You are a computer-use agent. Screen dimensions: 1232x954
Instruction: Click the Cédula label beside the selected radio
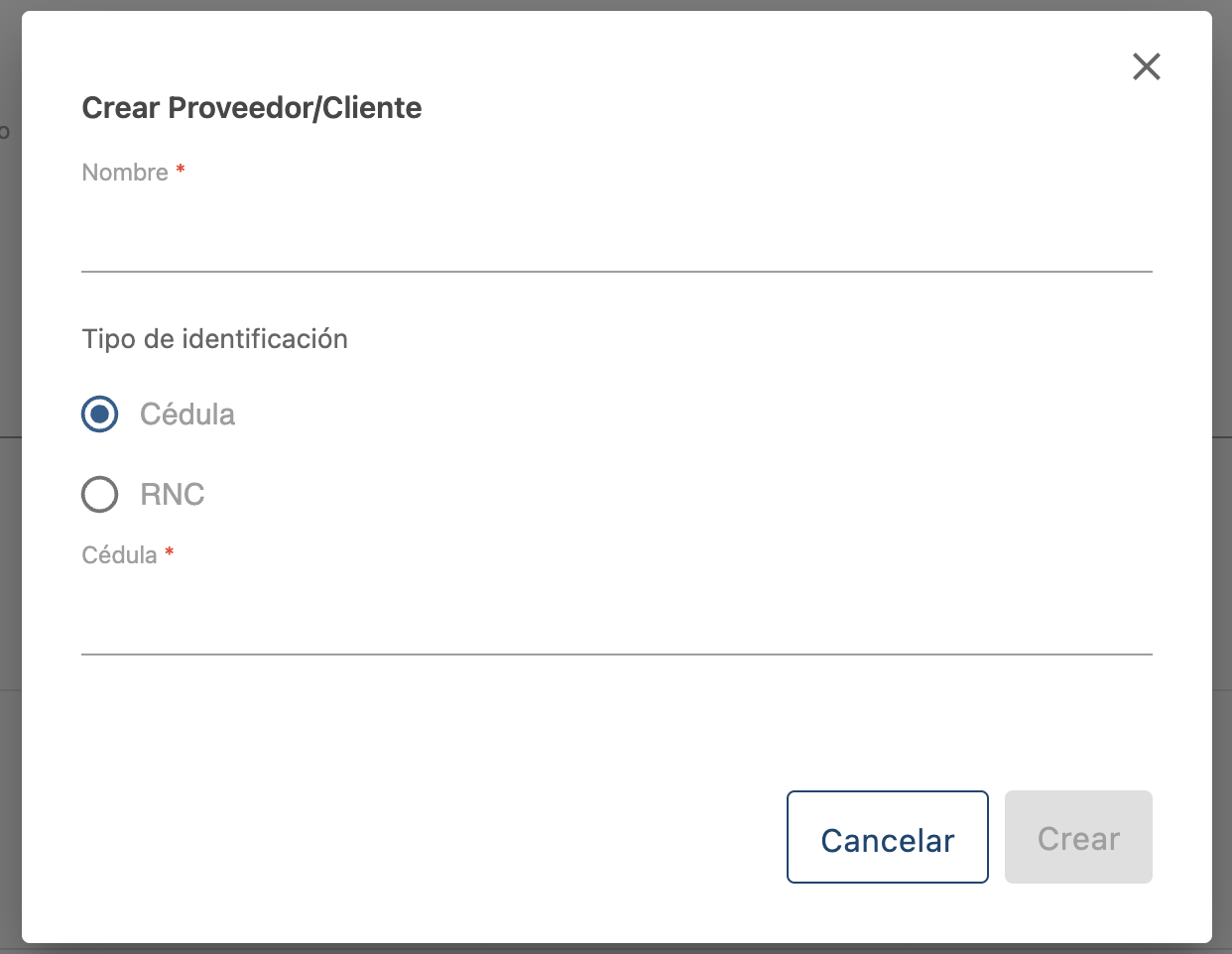pos(187,414)
